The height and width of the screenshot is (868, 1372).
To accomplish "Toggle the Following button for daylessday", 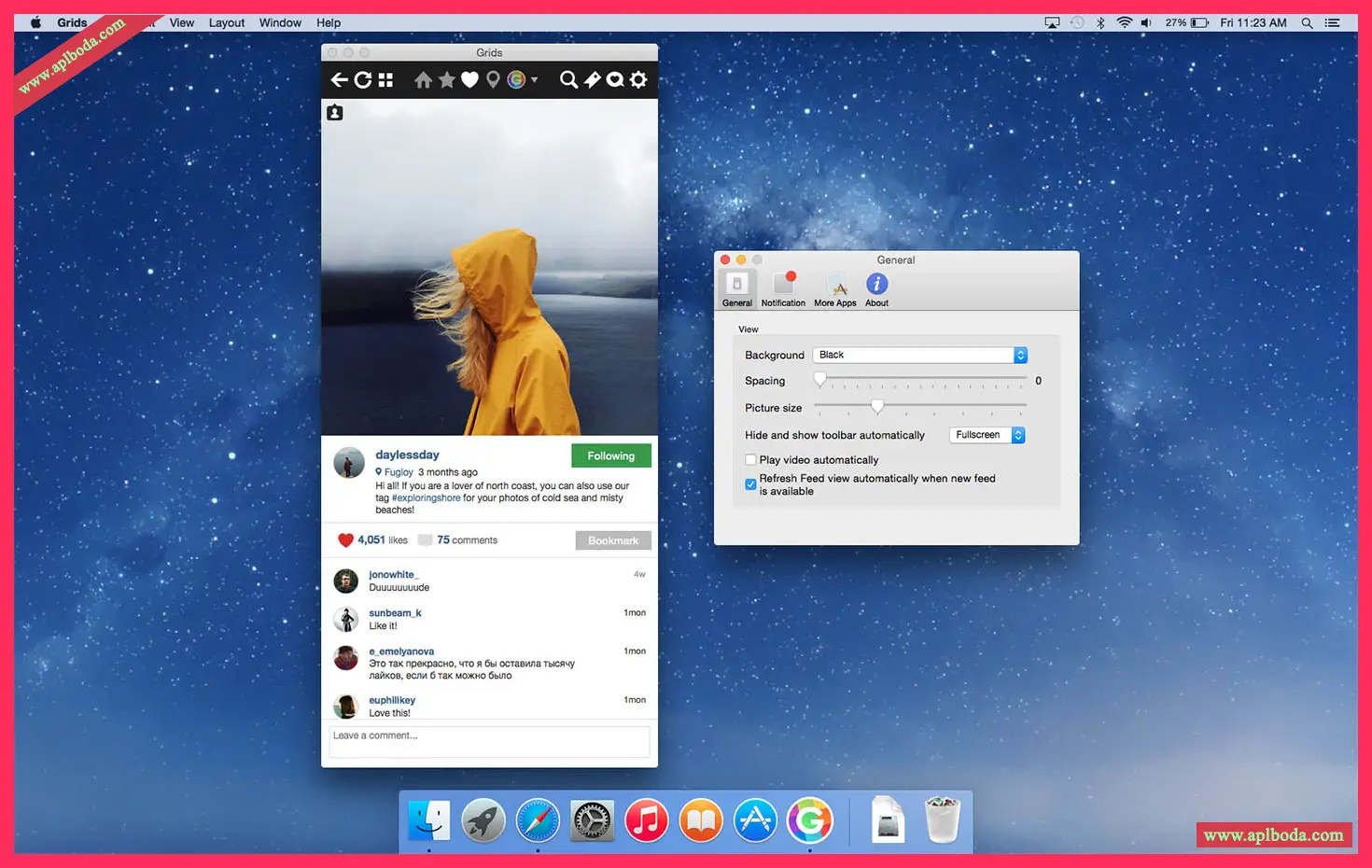I will point(610,456).
